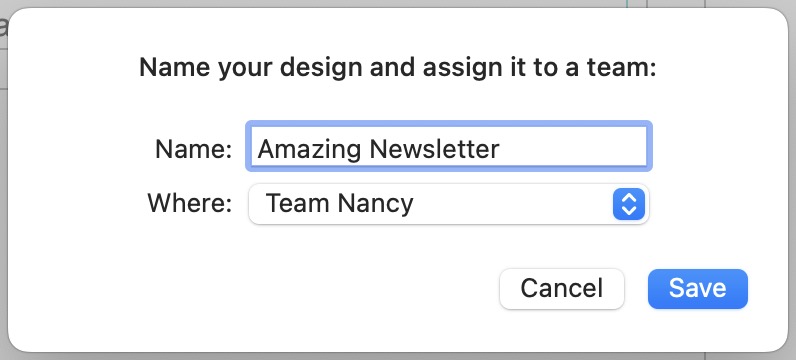
Task: Click the word 'Newsletter' in name field
Action: (435, 149)
